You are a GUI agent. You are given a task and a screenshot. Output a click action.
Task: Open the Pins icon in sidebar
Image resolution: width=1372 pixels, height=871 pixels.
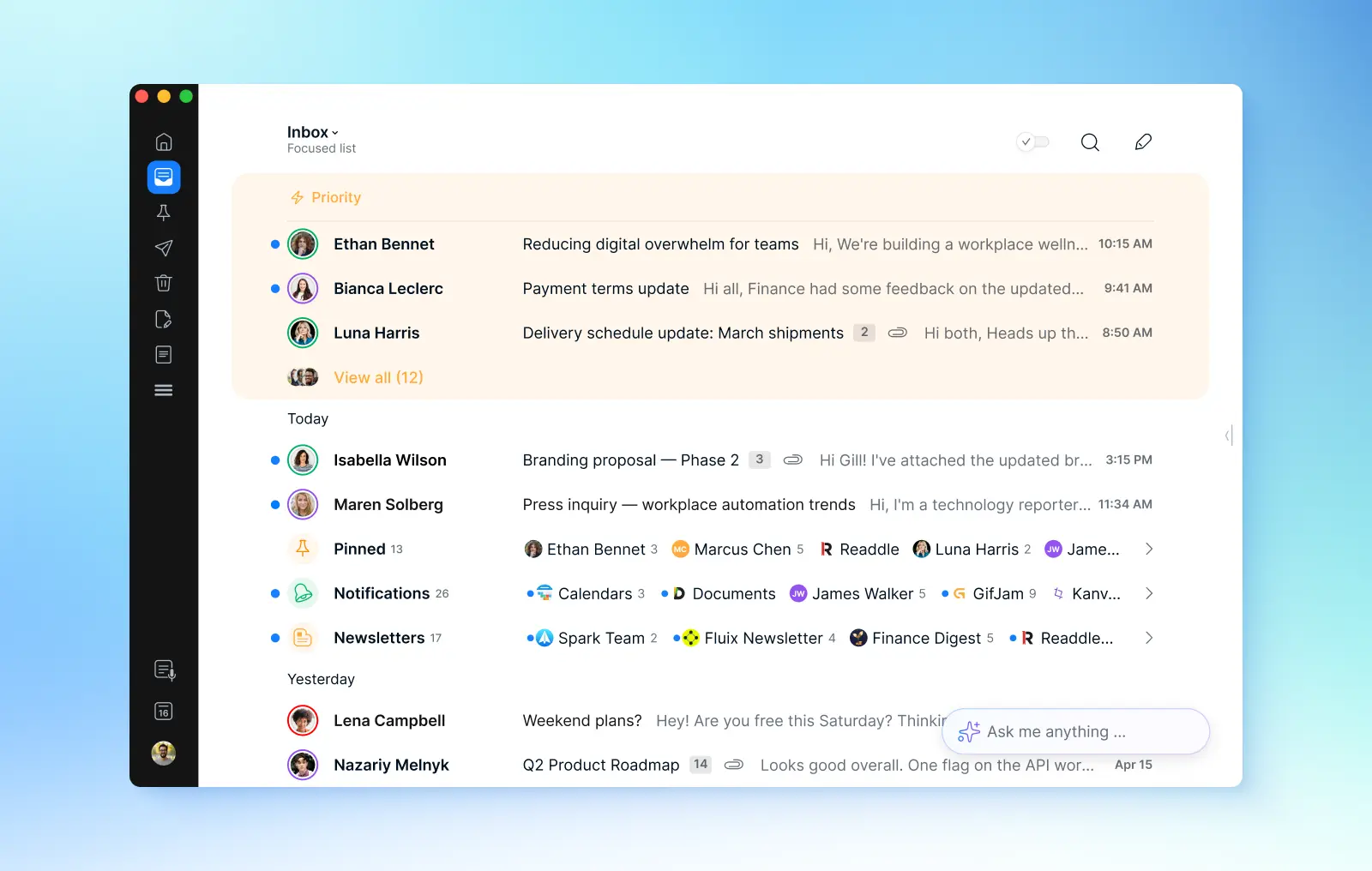164,213
